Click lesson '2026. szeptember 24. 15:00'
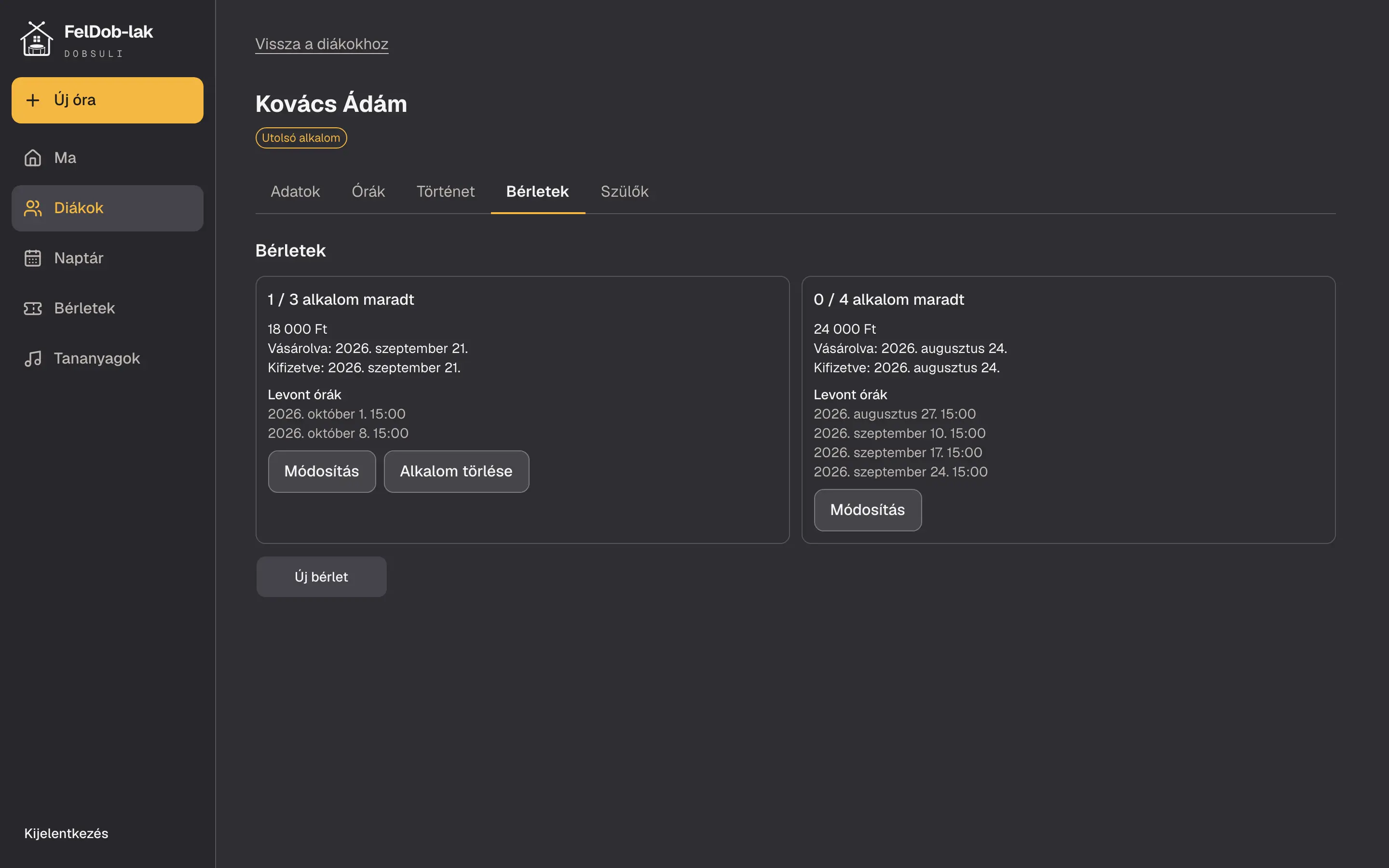Viewport: 1389px width, 868px height. pos(900,472)
